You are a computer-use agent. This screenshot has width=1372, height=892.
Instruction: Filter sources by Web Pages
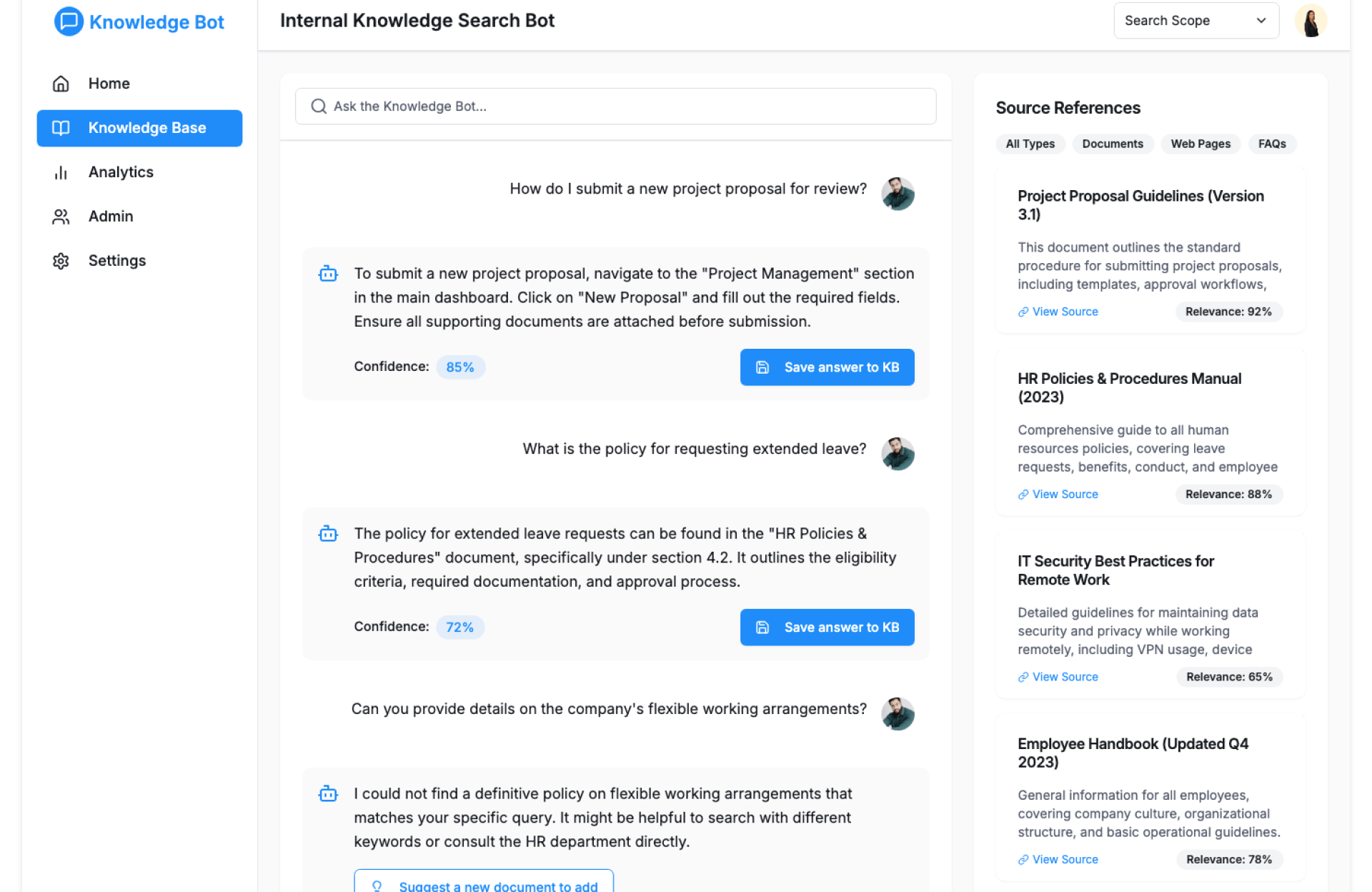point(1200,144)
